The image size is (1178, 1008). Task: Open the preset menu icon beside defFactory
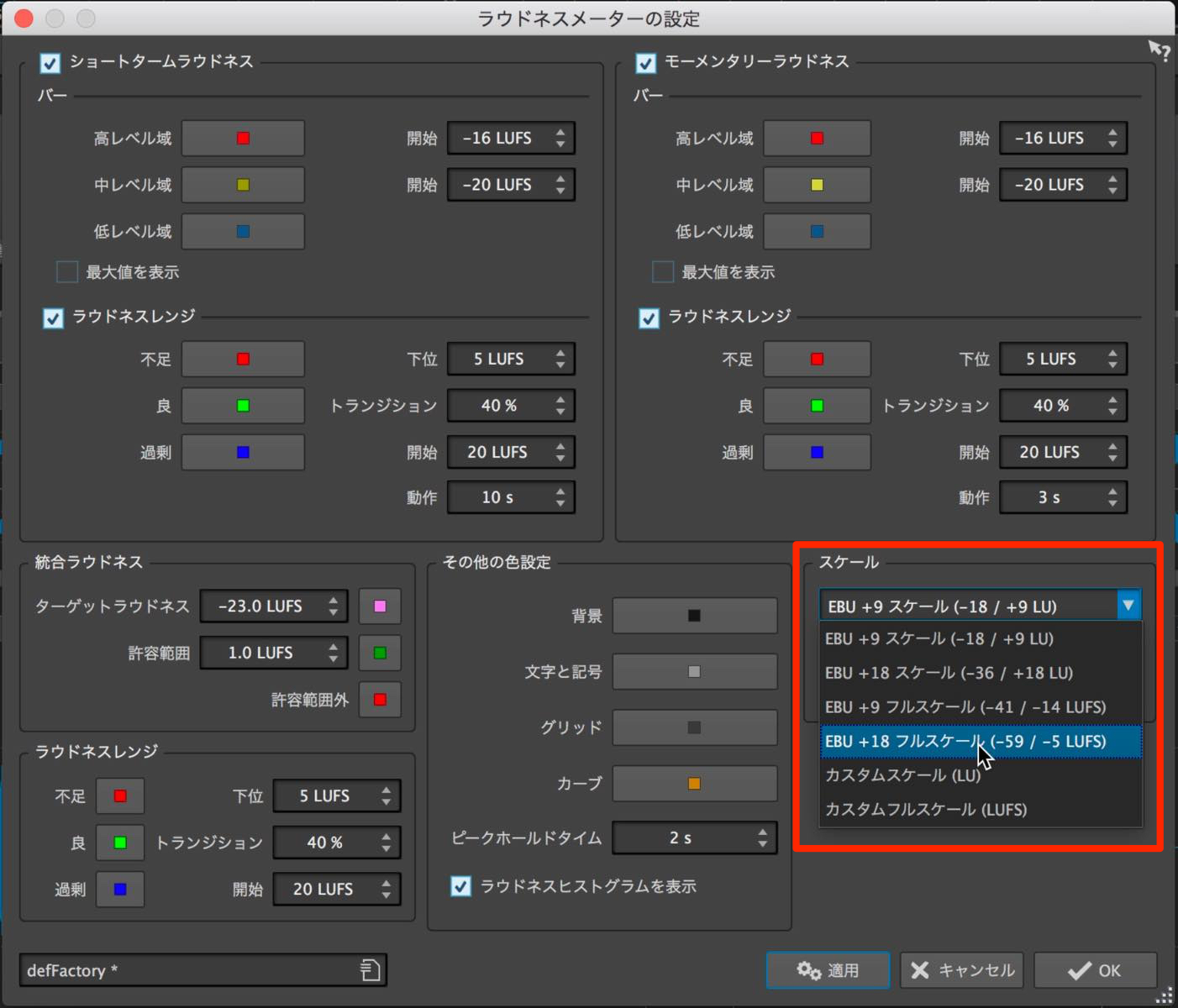[x=370, y=970]
